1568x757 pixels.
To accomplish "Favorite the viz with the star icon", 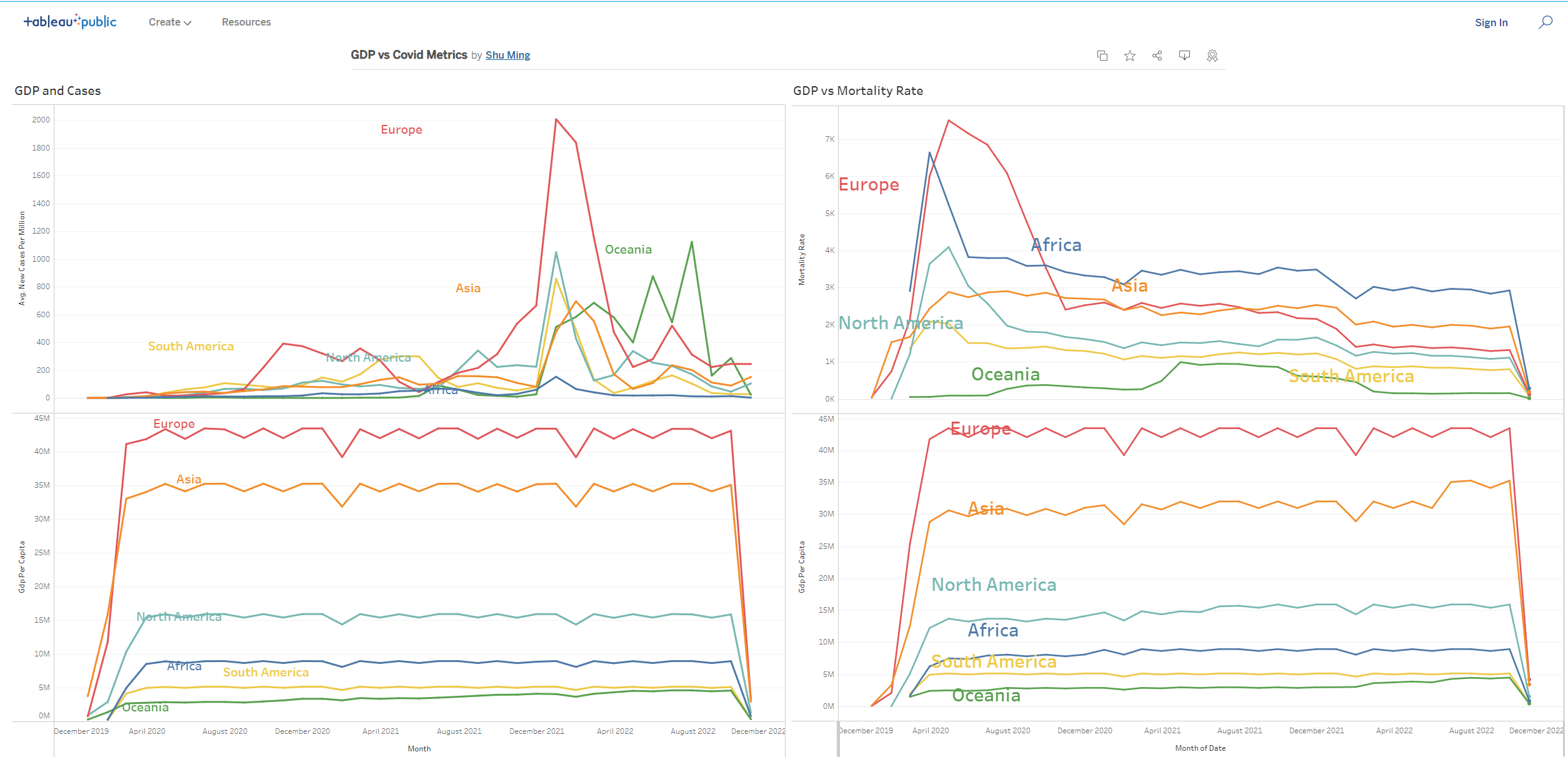I will [x=1130, y=56].
